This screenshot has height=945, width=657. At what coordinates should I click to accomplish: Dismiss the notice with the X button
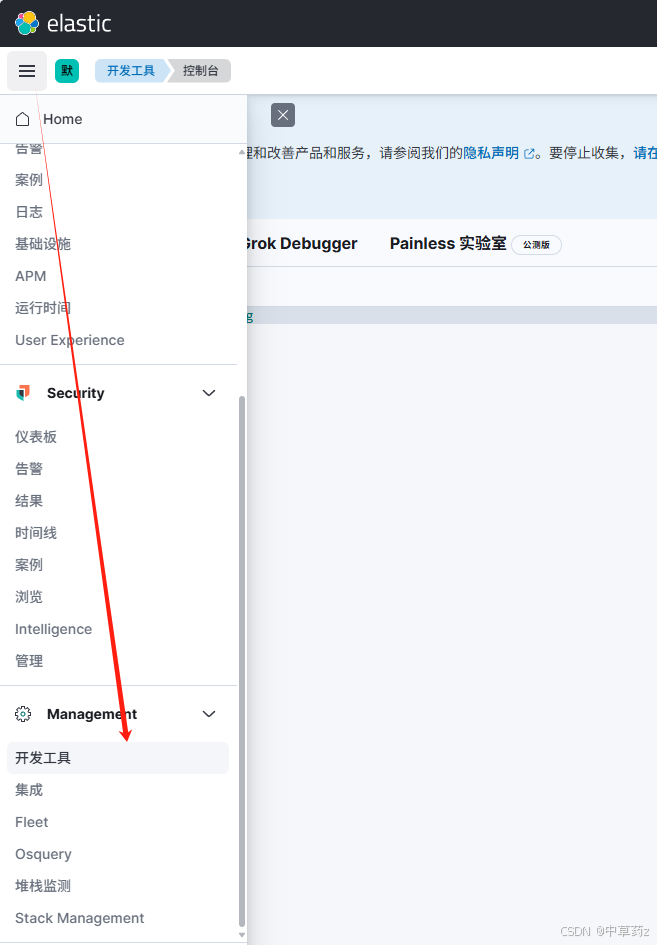283,115
